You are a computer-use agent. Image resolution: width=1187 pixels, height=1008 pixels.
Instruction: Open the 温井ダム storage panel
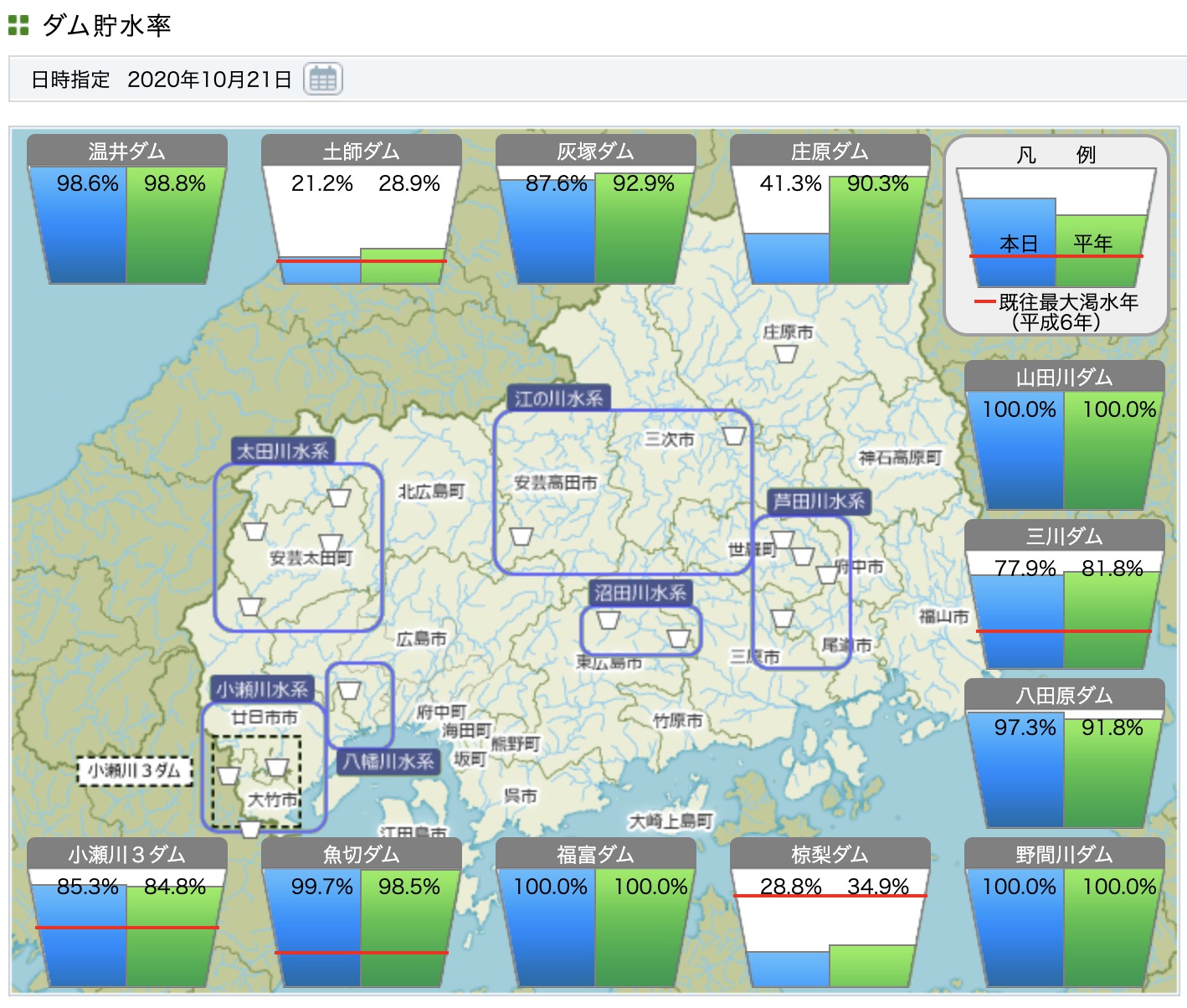click(x=127, y=209)
